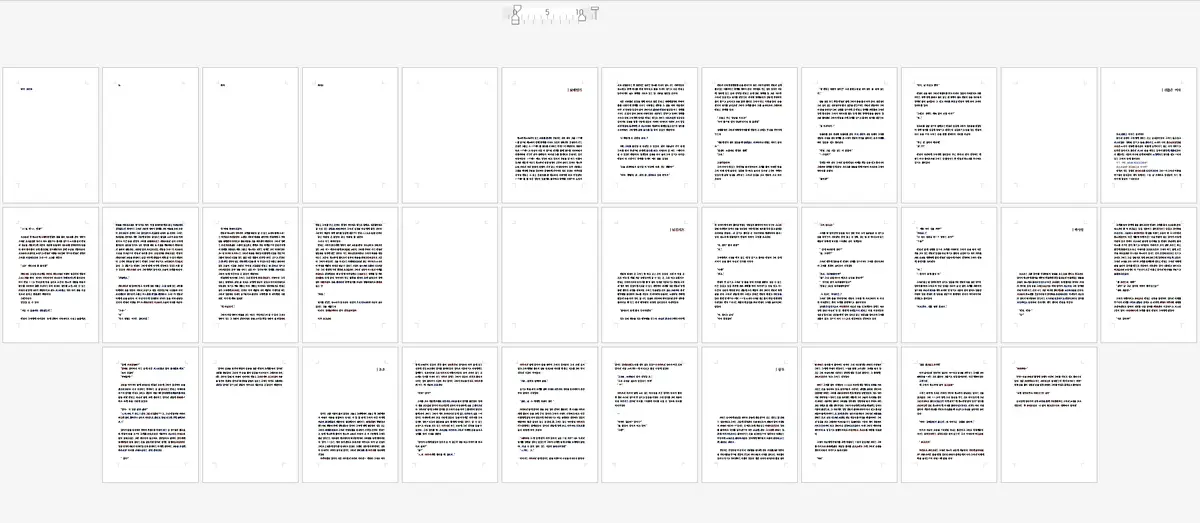The image size is (1200, 523).
Task: Click the left indent square on ruler
Action: pyautogui.click(x=516, y=23)
